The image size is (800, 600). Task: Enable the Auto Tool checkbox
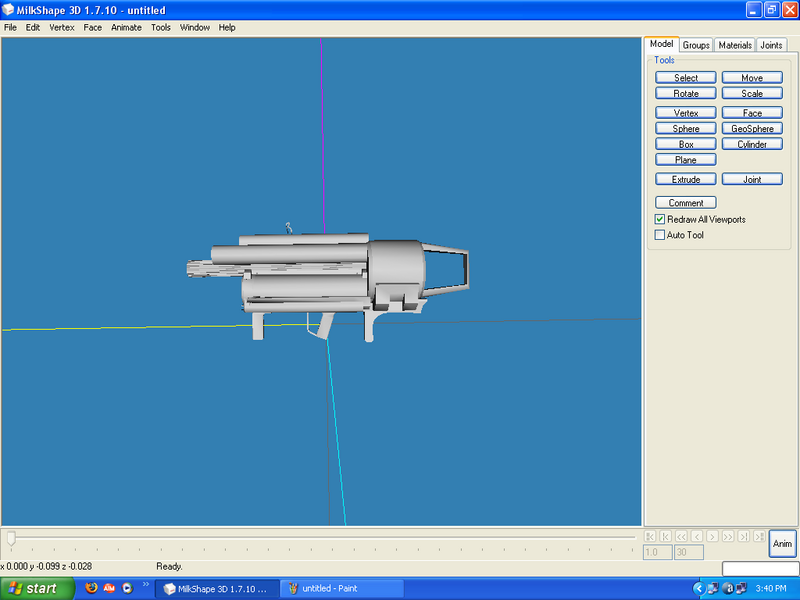660,235
